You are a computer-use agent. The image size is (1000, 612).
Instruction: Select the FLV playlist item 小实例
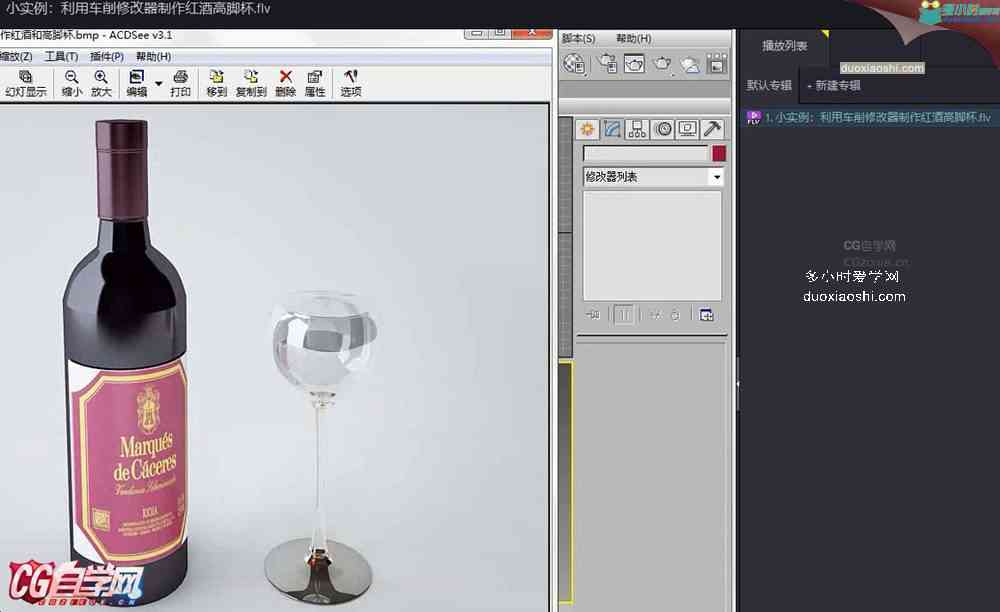pos(870,117)
